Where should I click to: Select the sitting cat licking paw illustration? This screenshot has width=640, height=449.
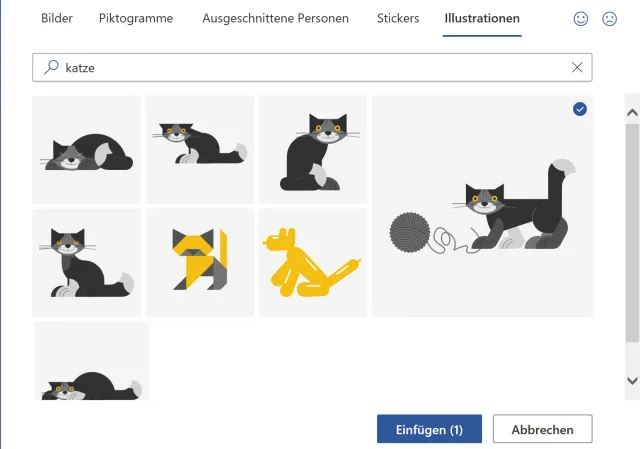pyautogui.click(x=313, y=149)
